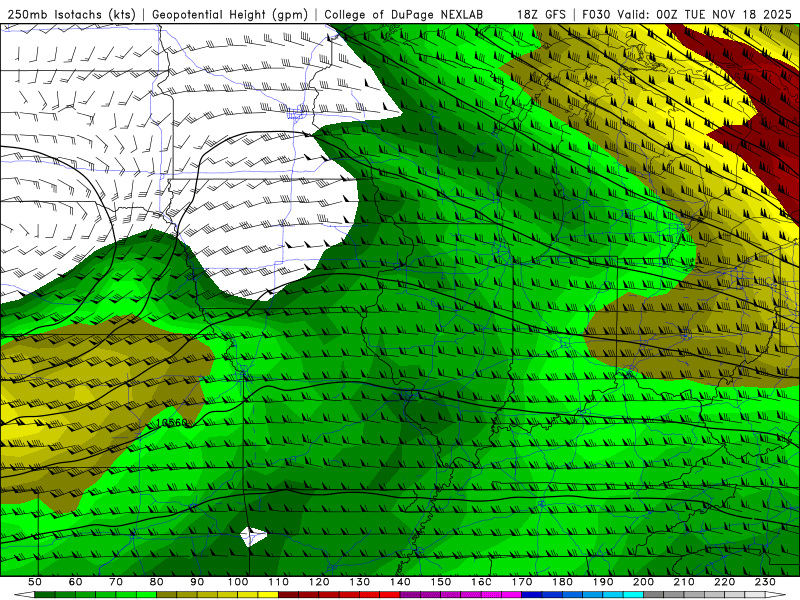Click the 150 label on the color scale
The height and width of the screenshot is (600, 800).
tap(441, 582)
